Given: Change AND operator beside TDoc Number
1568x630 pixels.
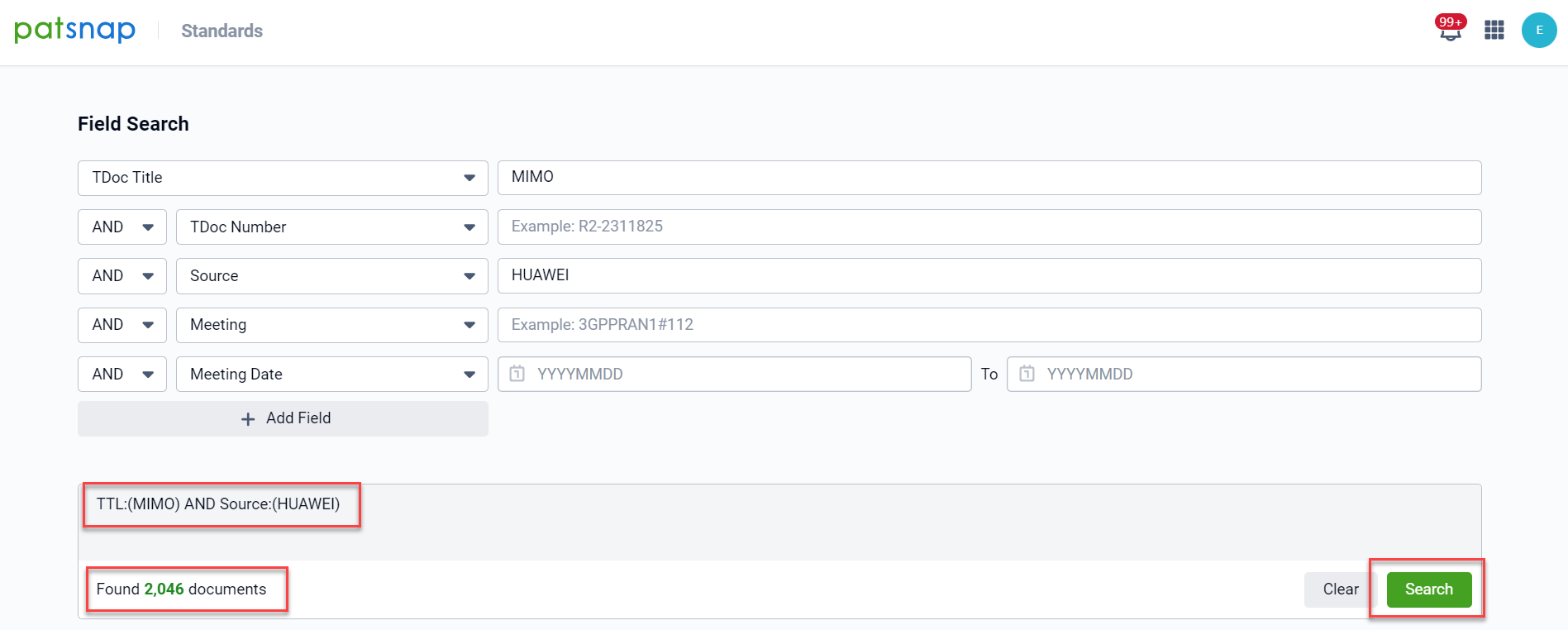Looking at the screenshot, I should [122, 227].
